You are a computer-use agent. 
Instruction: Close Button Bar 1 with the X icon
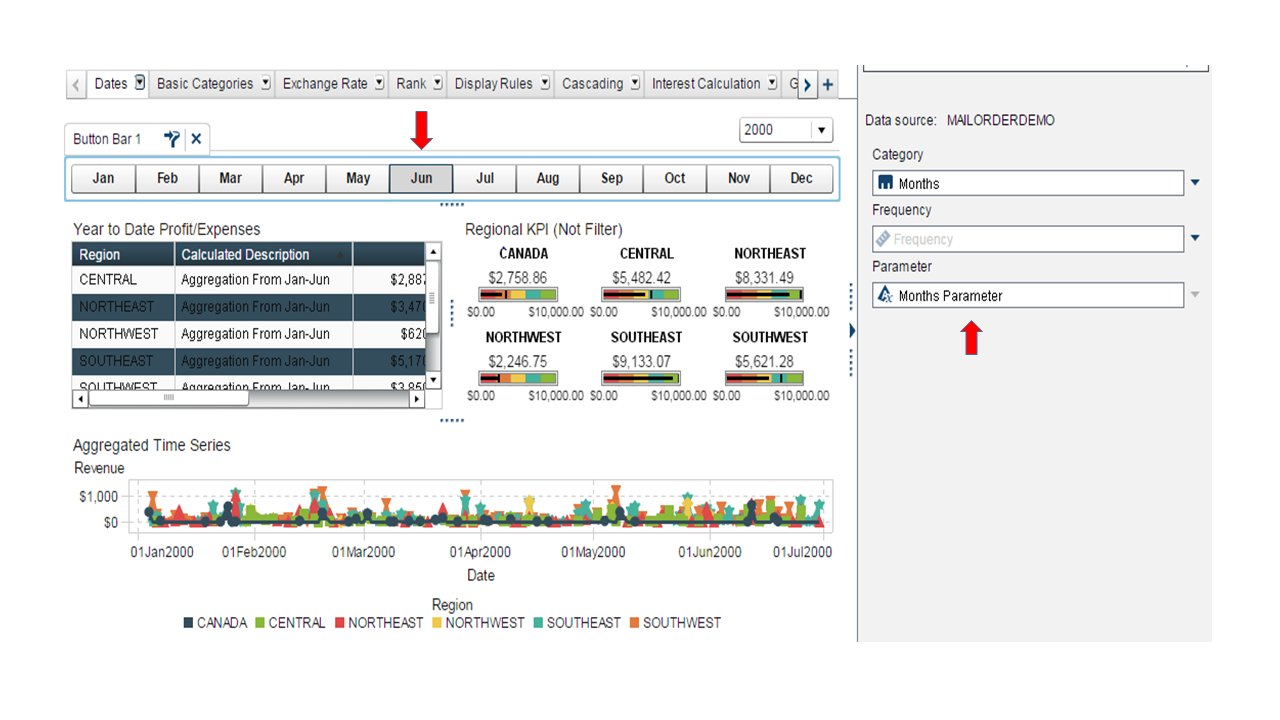click(x=196, y=139)
